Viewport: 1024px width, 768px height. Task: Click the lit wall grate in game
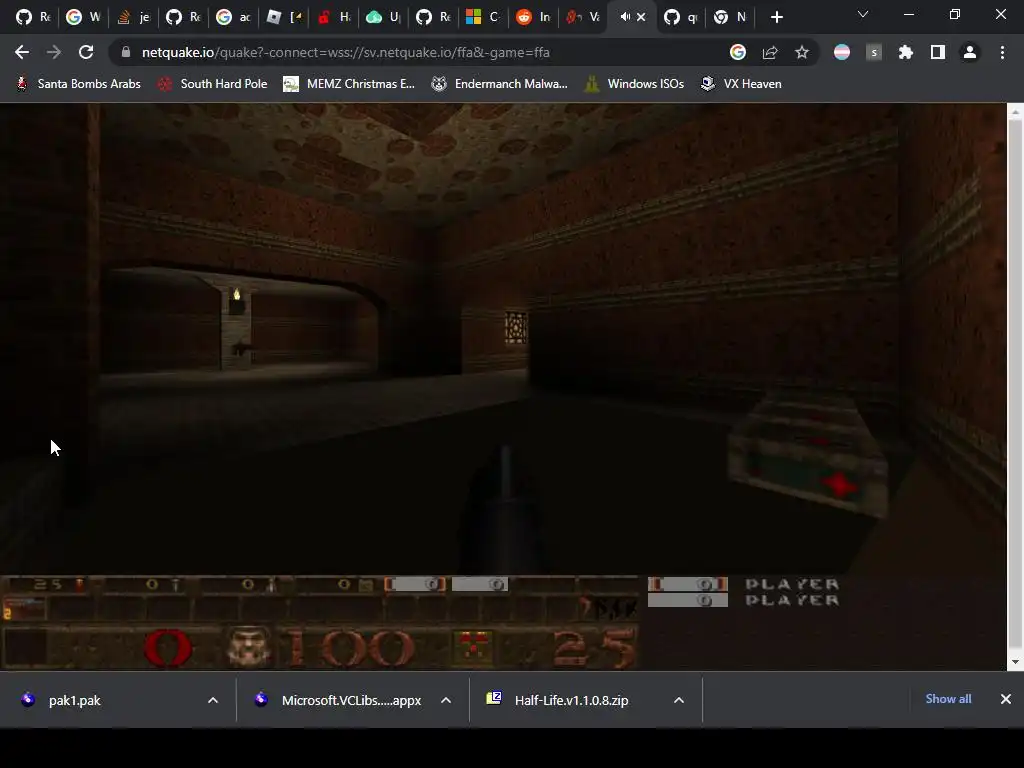(x=515, y=328)
